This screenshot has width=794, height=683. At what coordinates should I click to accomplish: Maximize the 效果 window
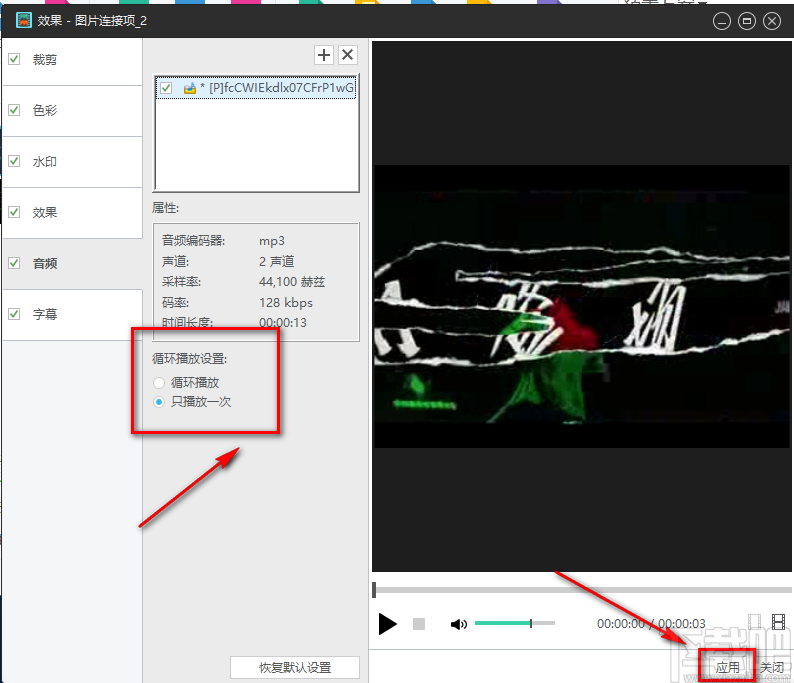click(x=746, y=21)
